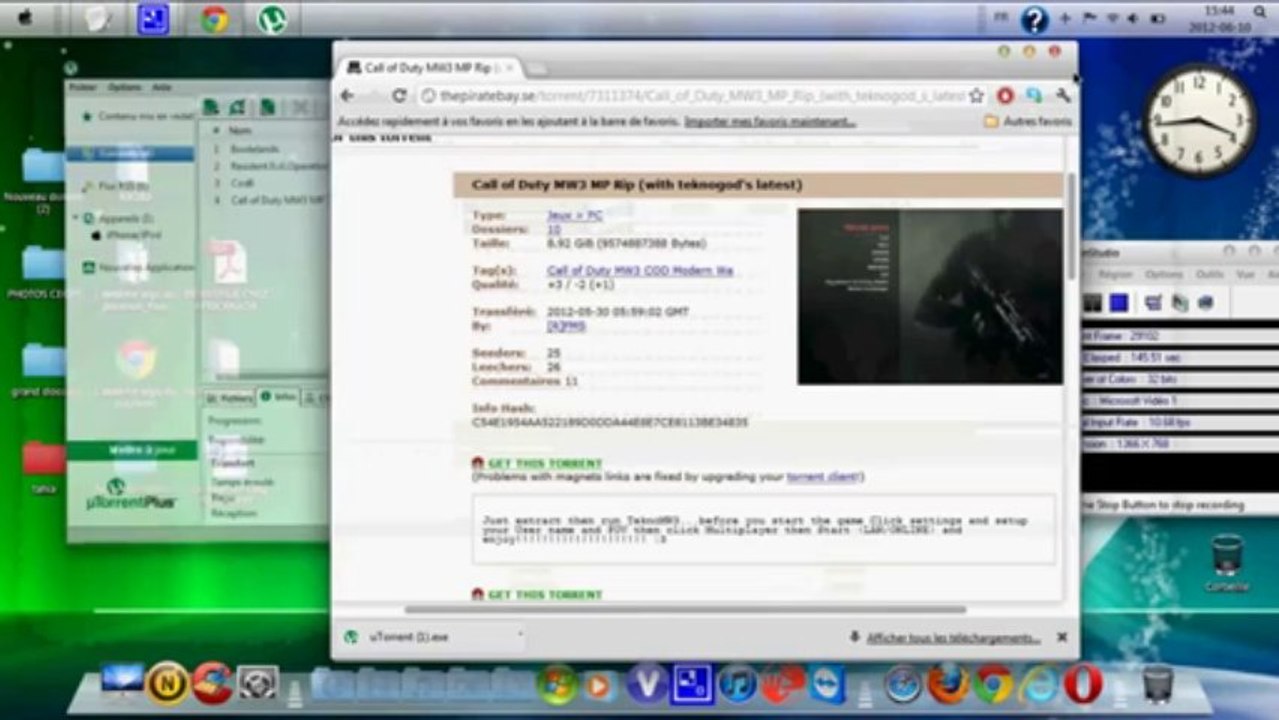Image resolution: width=1279 pixels, height=720 pixels.
Task: Click uTorrent create new torrent icon
Action: pyautogui.click(x=268, y=107)
